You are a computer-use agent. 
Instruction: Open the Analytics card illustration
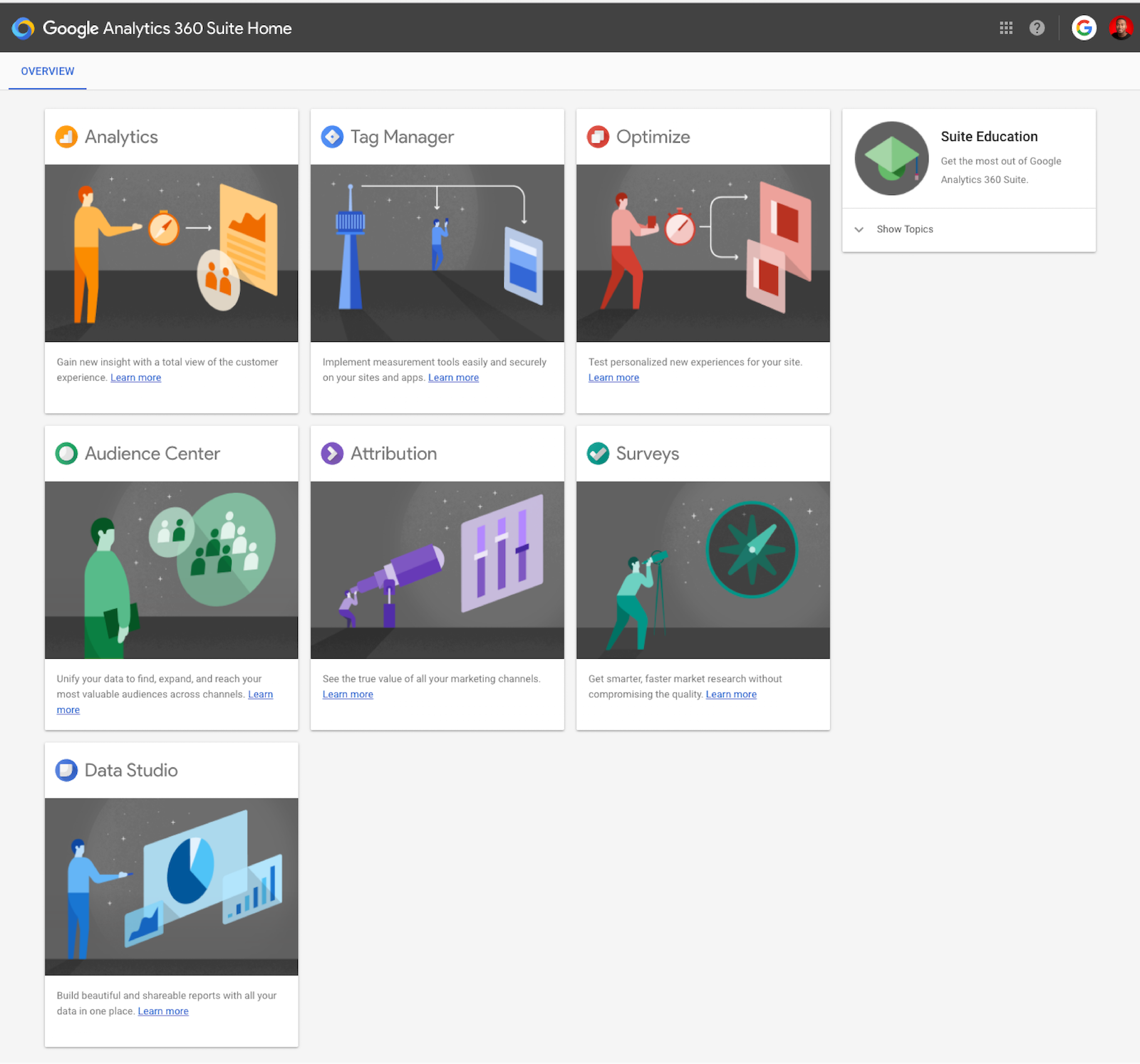[x=172, y=254]
